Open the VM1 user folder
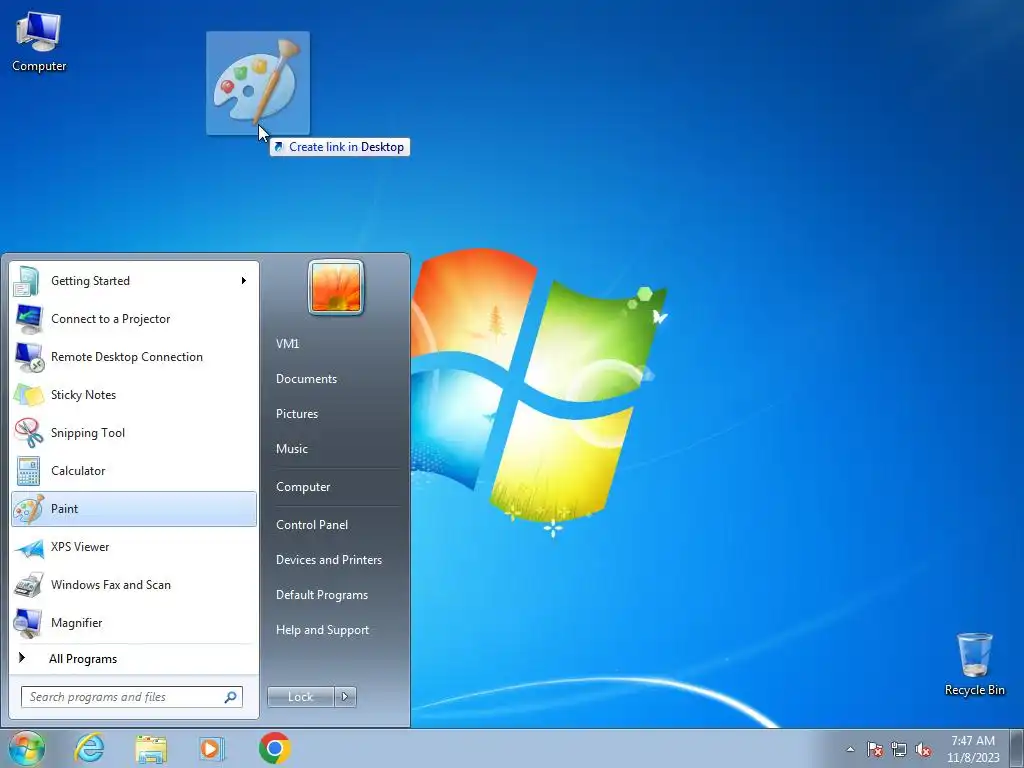Image resolution: width=1024 pixels, height=768 pixels. 287,344
